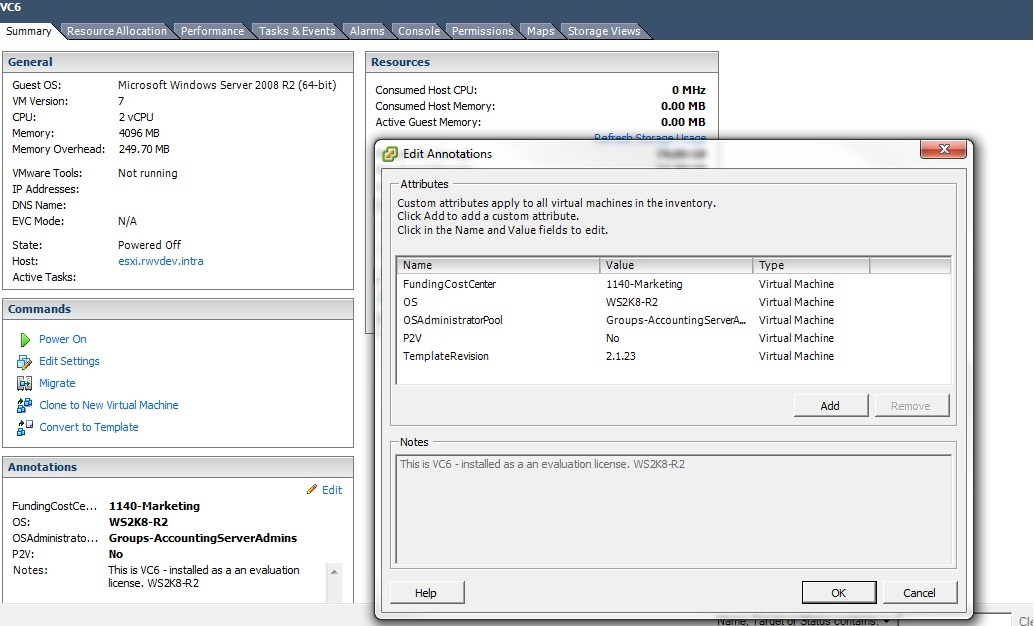
Task: Click Clone to New Virtual Machine link
Action: coord(109,405)
